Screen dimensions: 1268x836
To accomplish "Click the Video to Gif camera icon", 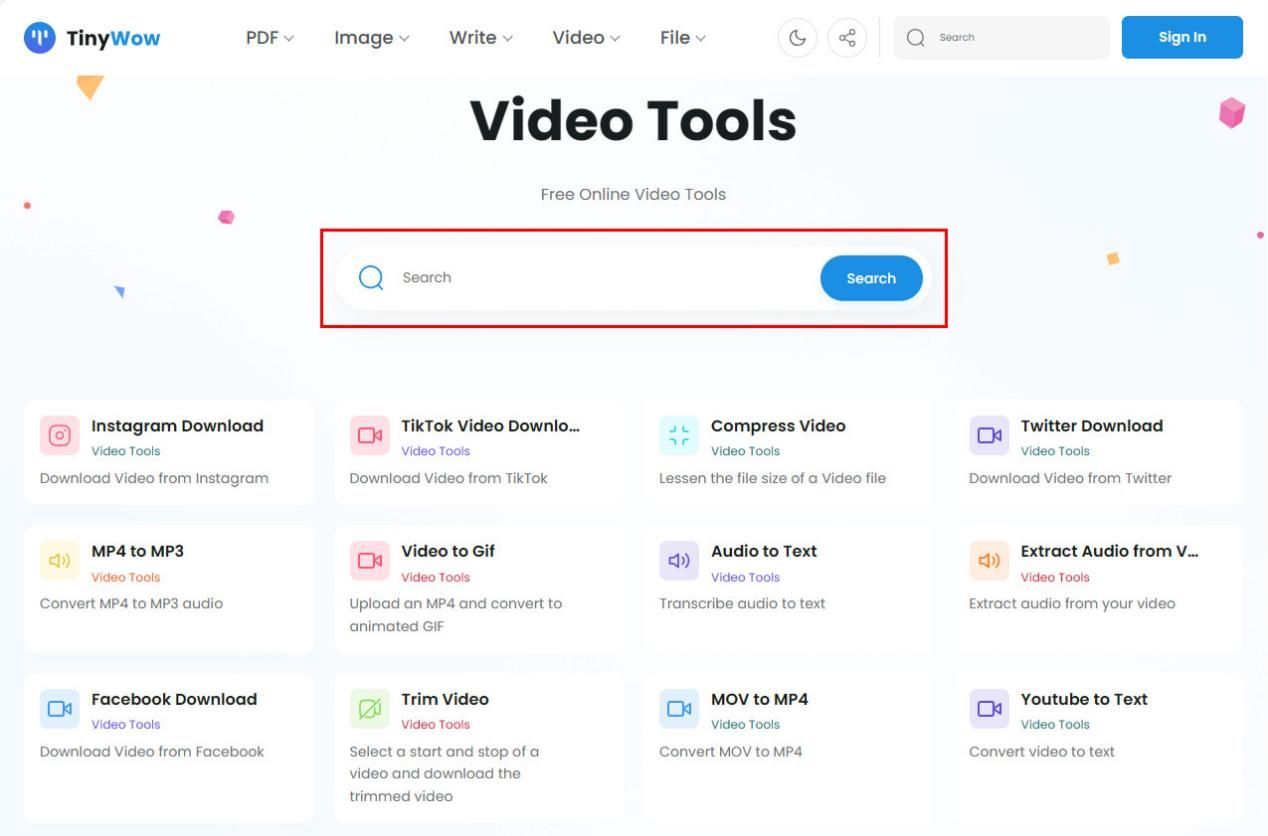I will tap(370, 561).
